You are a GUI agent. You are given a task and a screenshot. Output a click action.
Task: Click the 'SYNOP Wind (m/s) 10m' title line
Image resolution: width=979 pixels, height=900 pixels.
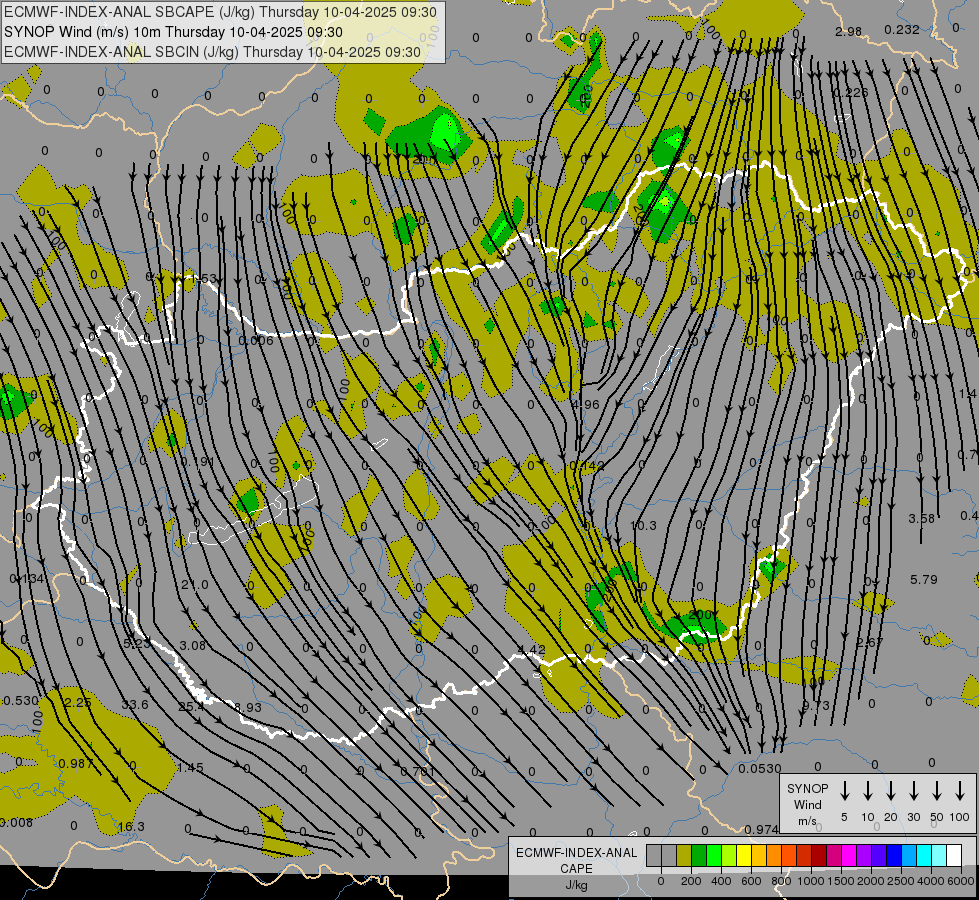(x=173, y=32)
